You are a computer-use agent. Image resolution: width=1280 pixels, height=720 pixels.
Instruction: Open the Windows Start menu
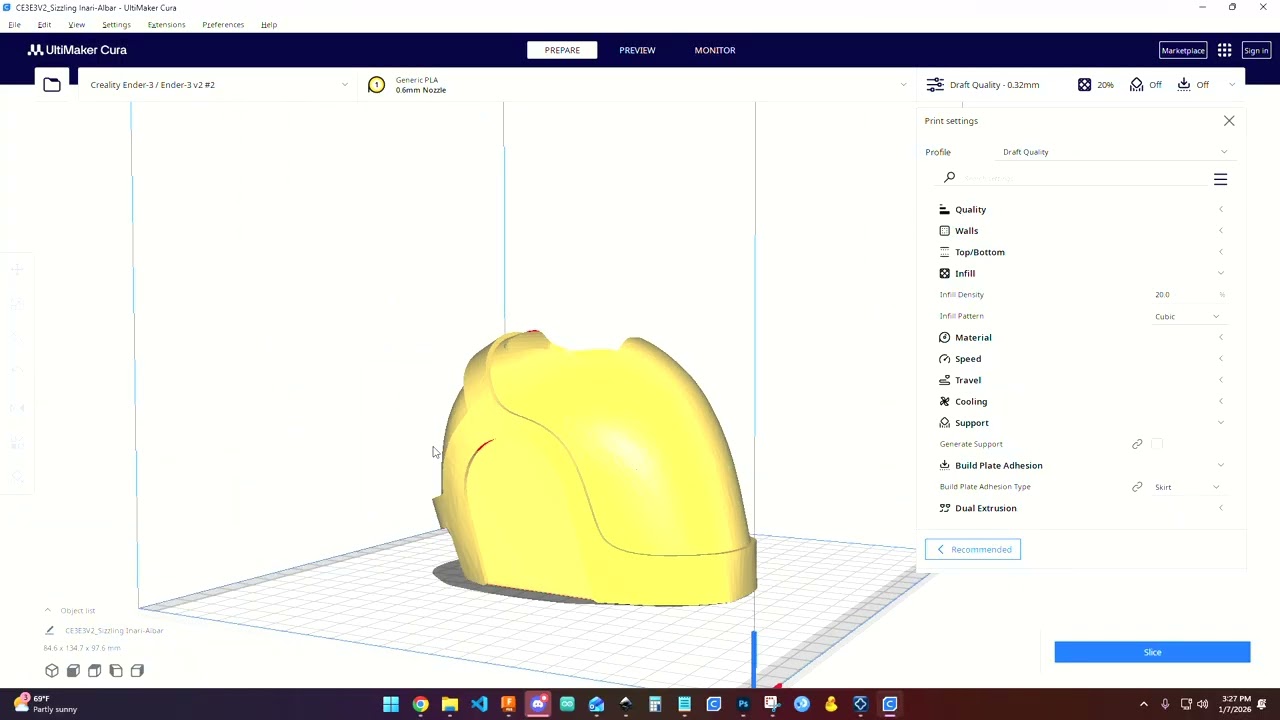(x=391, y=704)
